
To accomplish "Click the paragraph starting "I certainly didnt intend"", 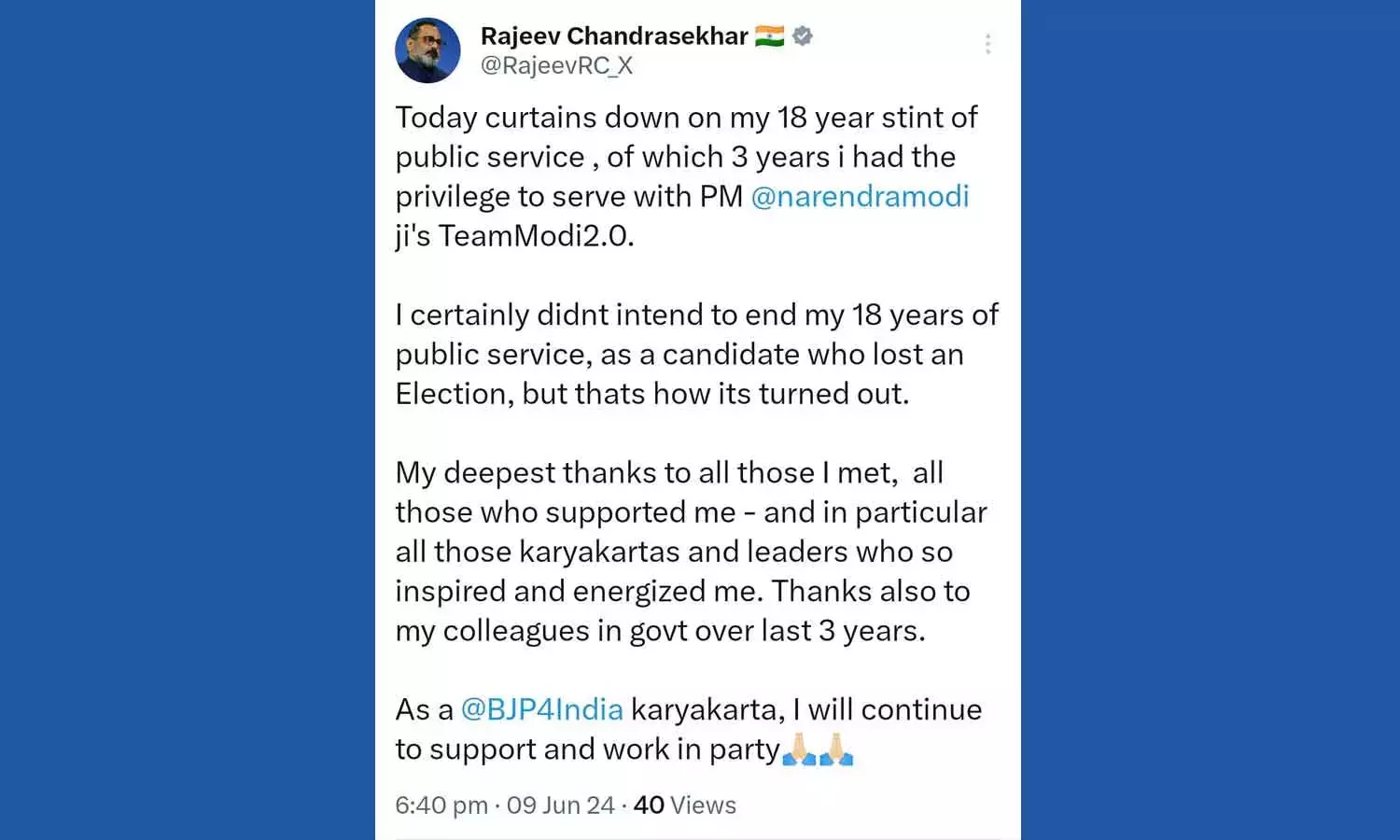I will coord(695,354).
